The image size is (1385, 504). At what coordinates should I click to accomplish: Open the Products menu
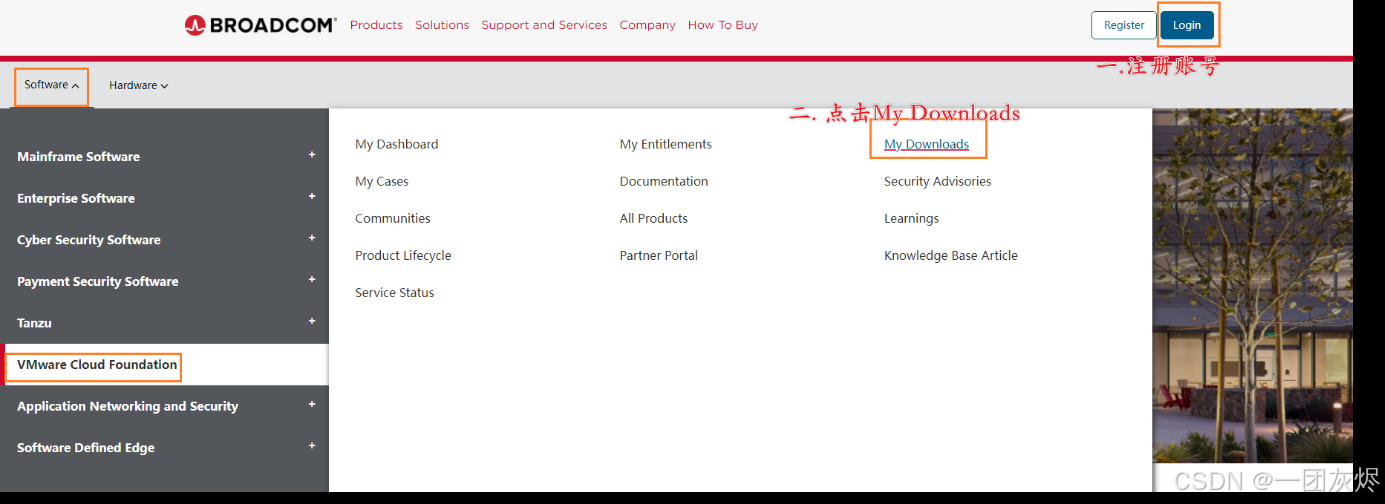pos(376,25)
